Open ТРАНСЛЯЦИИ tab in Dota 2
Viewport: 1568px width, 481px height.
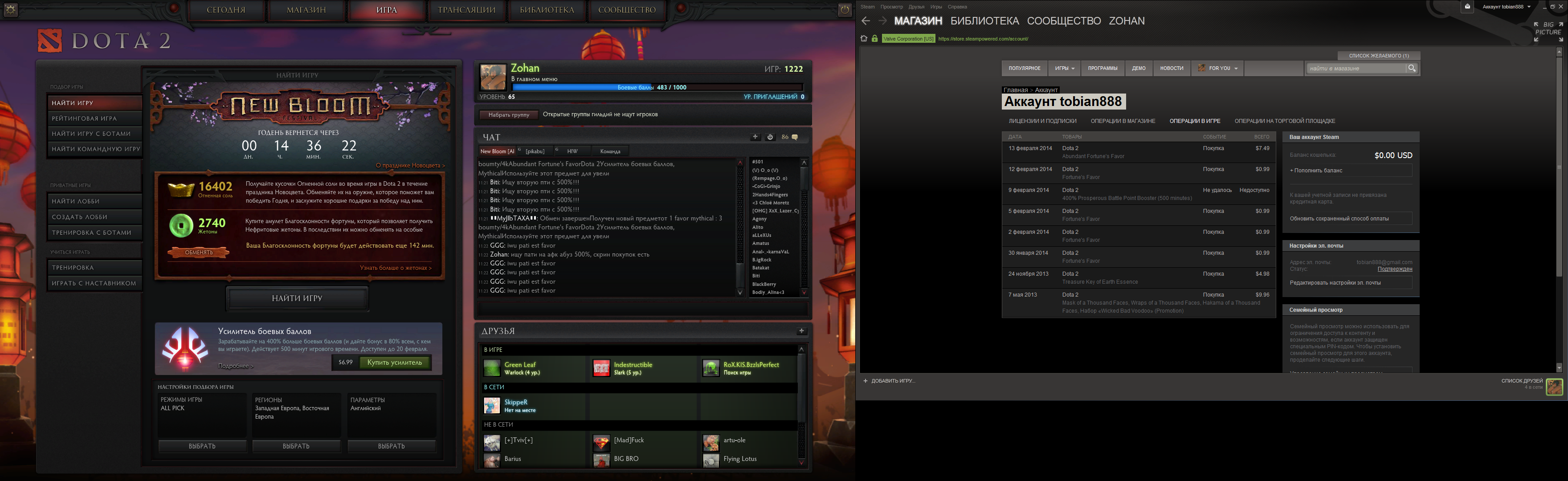tap(466, 10)
